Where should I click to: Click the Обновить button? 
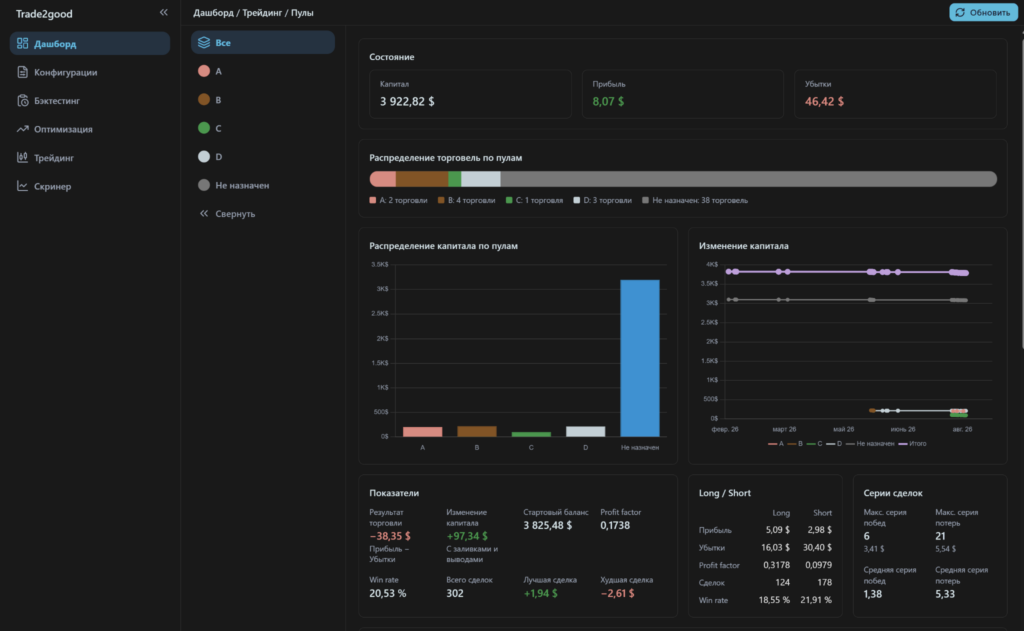[983, 12]
